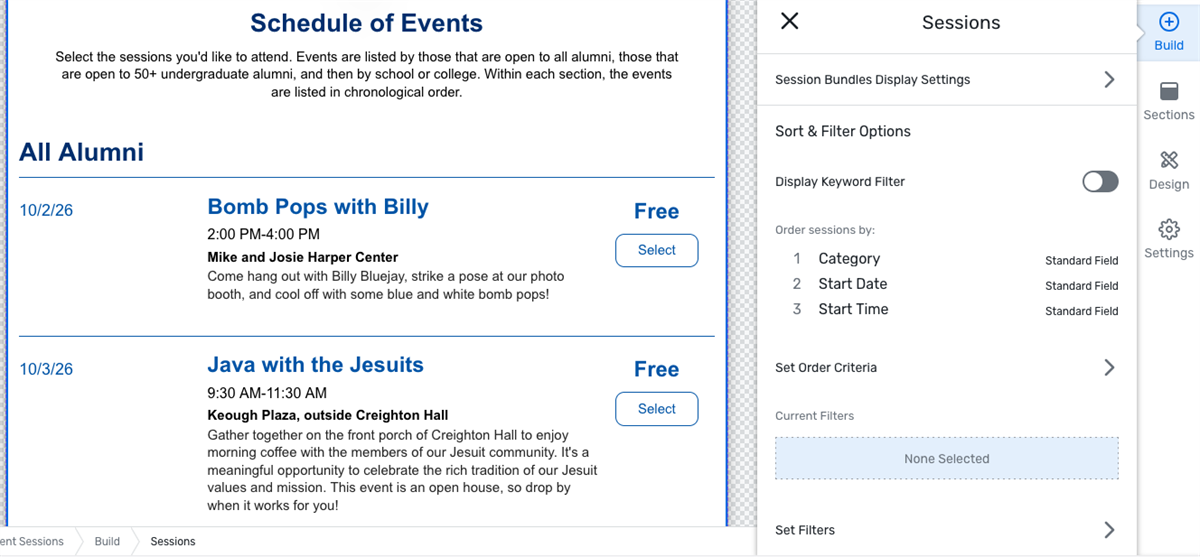Toggle the Display Keyword Filter switch
The height and width of the screenshot is (557, 1200).
[x=1100, y=181]
